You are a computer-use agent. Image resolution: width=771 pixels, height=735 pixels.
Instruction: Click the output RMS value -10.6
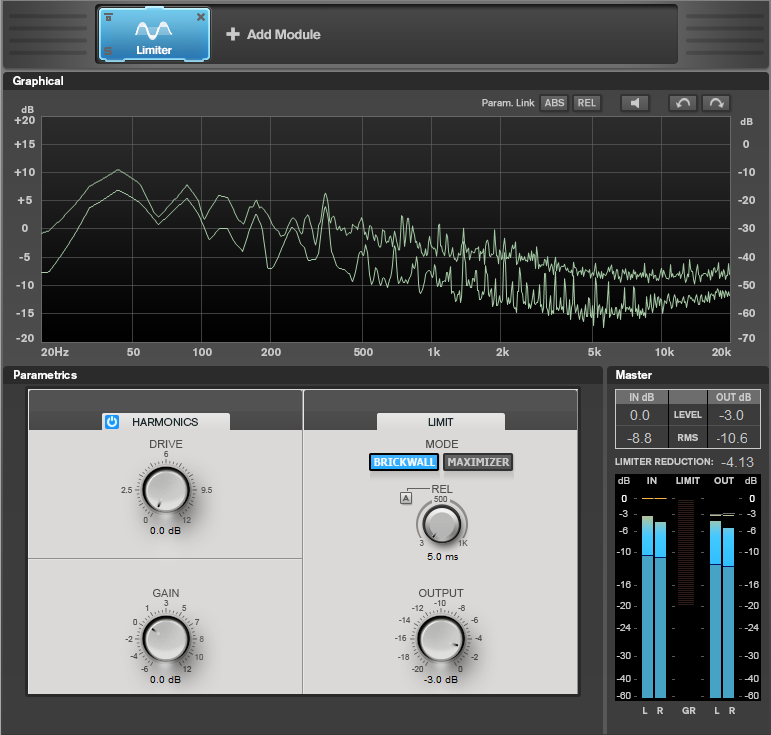coord(732,438)
